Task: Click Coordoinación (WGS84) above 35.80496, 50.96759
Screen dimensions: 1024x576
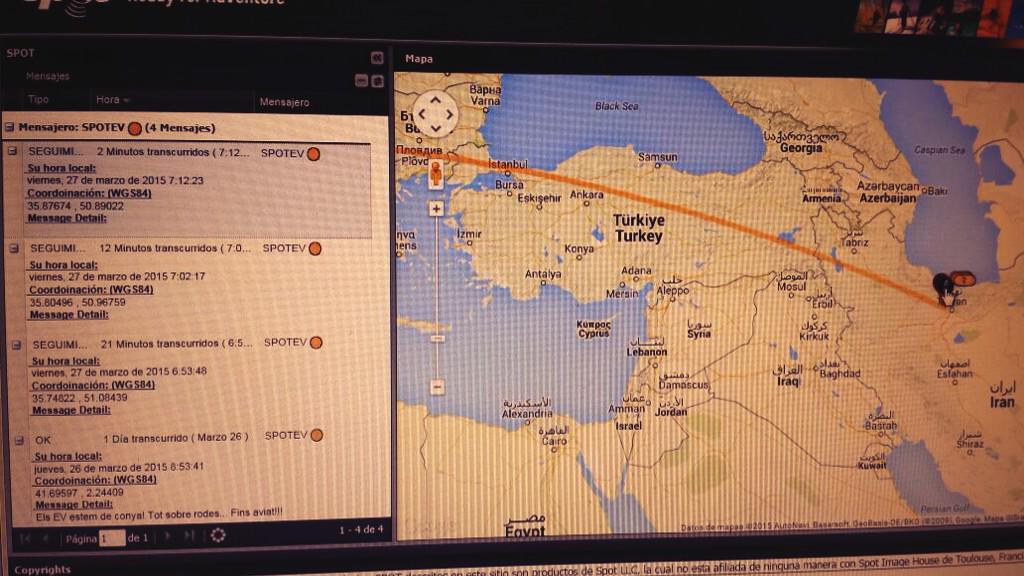Action: pos(91,289)
